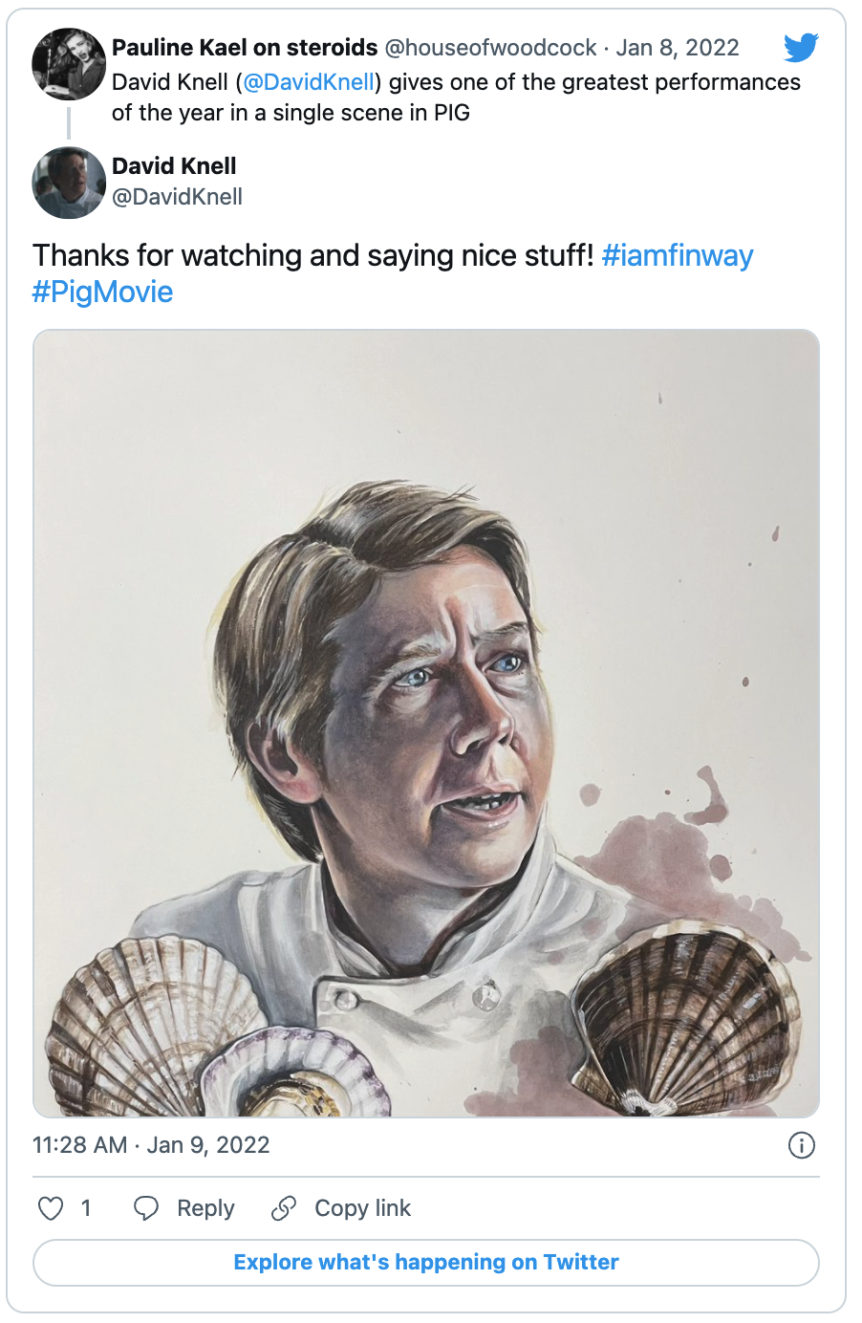Screen dimensions: 862x1323
Task: Open the #iamfinway hashtag
Action: click(678, 255)
